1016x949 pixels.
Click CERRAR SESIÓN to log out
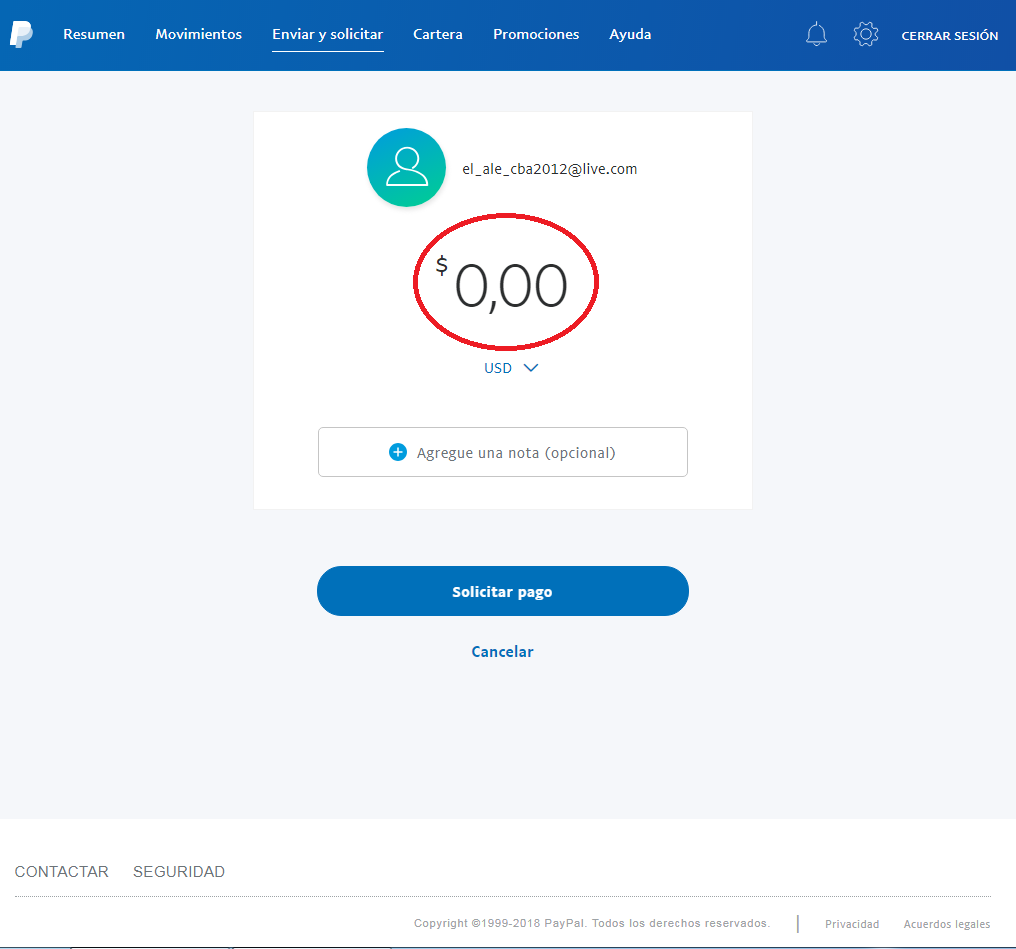click(949, 36)
